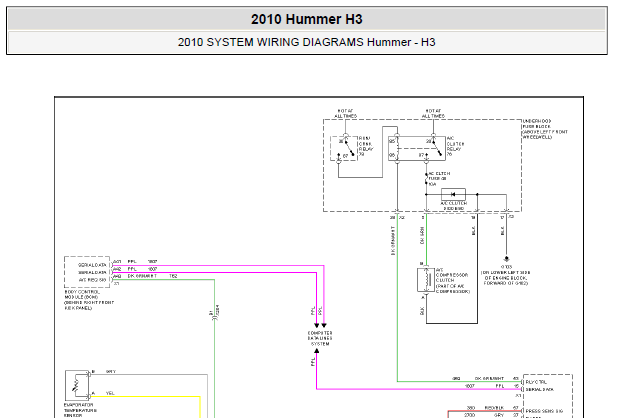This screenshot has height=418, width=618.
Task: Click the 'BODY CONTROL MODULE (BCM)' label
Action: coord(89,300)
